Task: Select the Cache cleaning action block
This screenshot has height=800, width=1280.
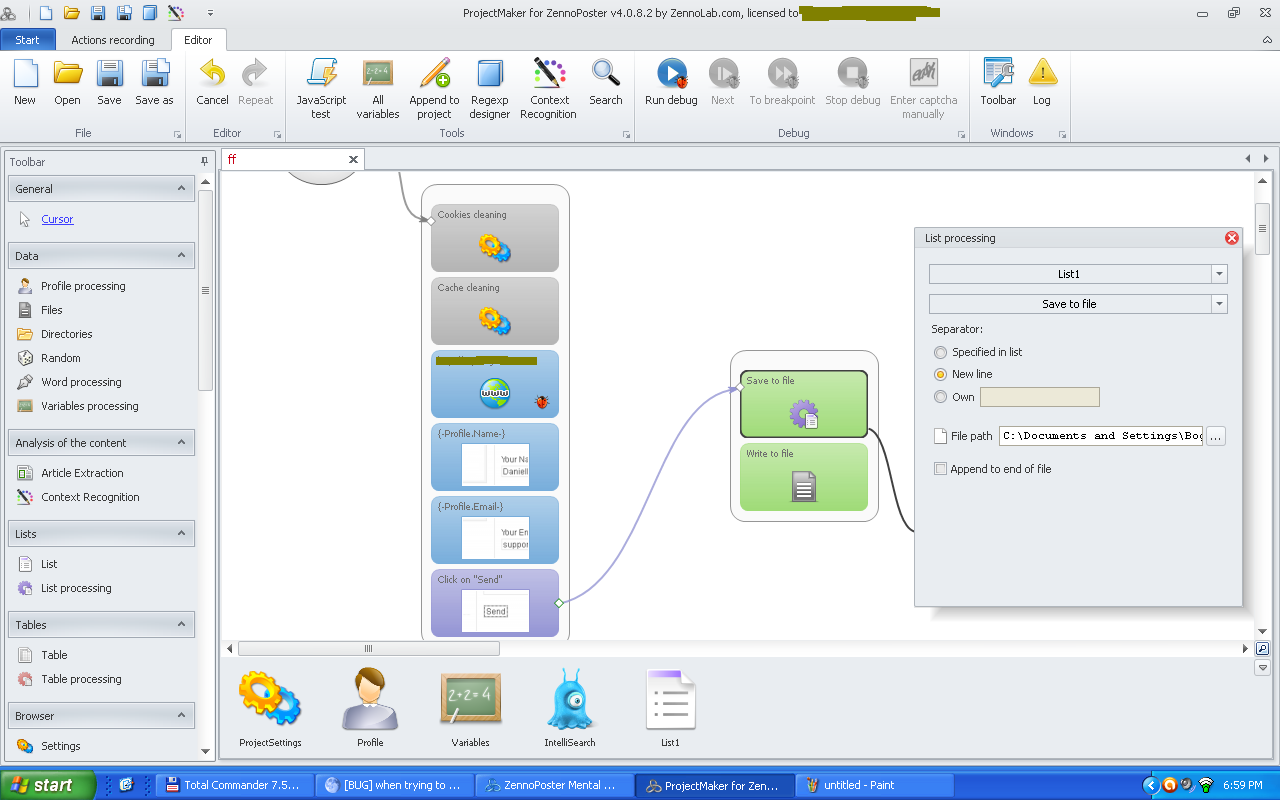Action: coord(495,311)
